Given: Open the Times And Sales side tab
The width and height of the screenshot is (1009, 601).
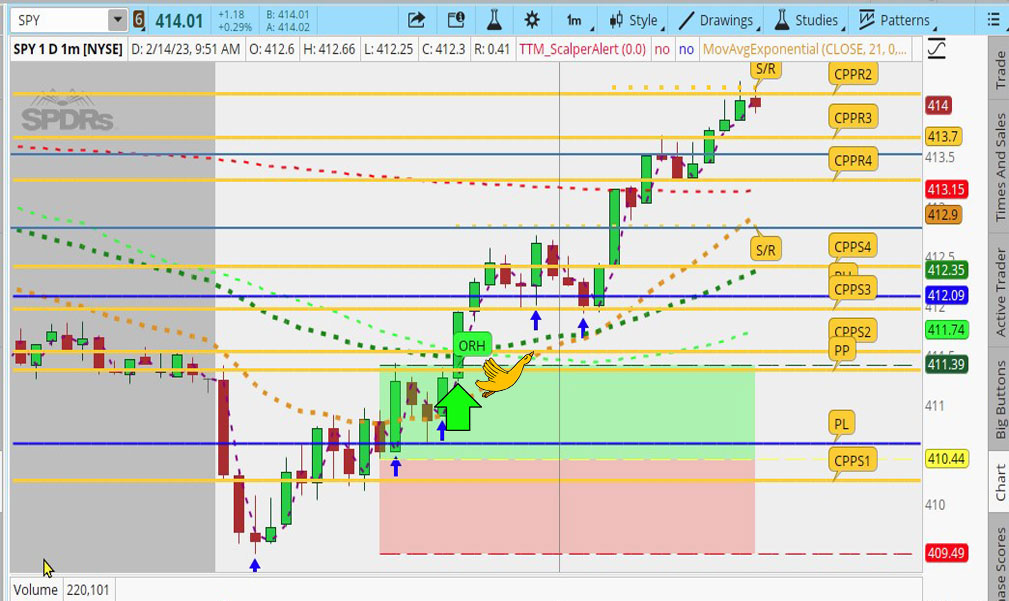Looking at the screenshot, I should click(1000, 167).
